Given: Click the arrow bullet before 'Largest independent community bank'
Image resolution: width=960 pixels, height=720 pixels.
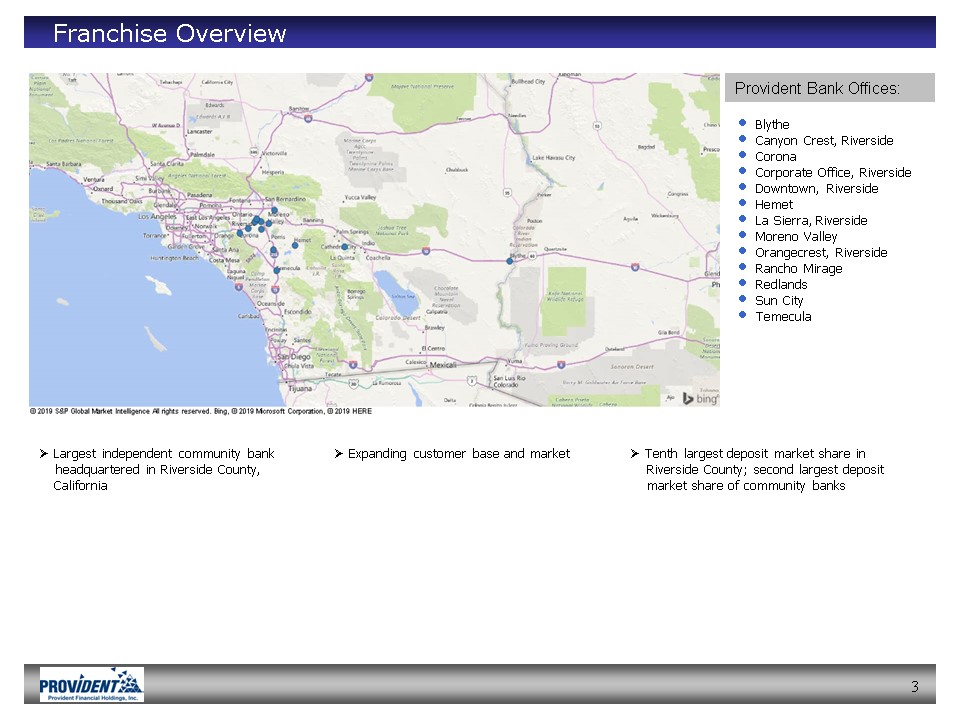Looking at the screenshot, I should click(43, 454).
